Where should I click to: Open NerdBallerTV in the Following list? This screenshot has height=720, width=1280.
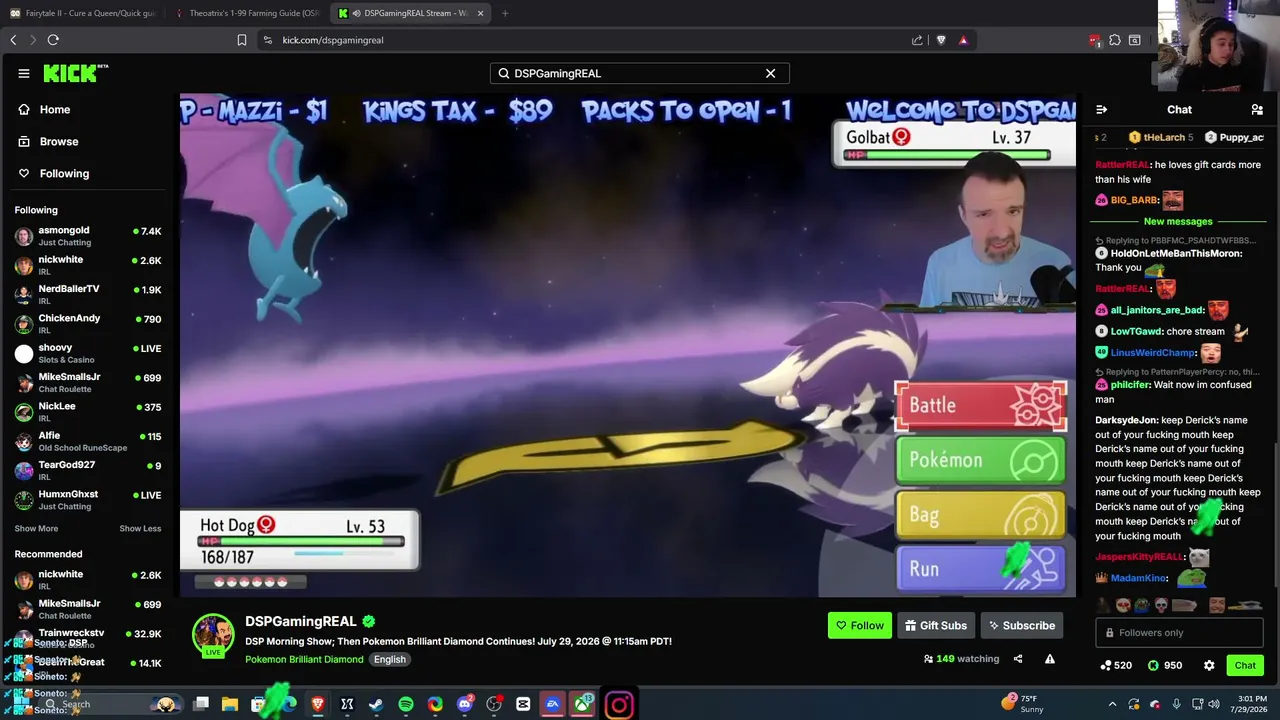pyautogui.click(x=88, y=294)
